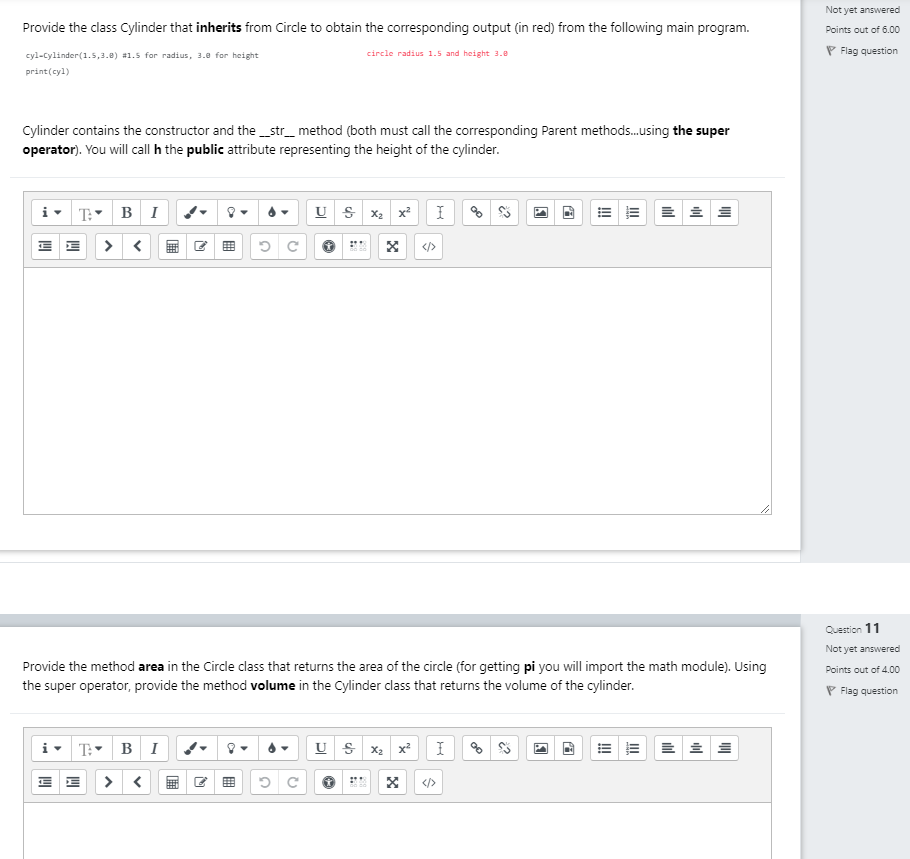This screenshot has height=859, width=910.
Task: Run the accessibility checker
Action: (328, 246)
